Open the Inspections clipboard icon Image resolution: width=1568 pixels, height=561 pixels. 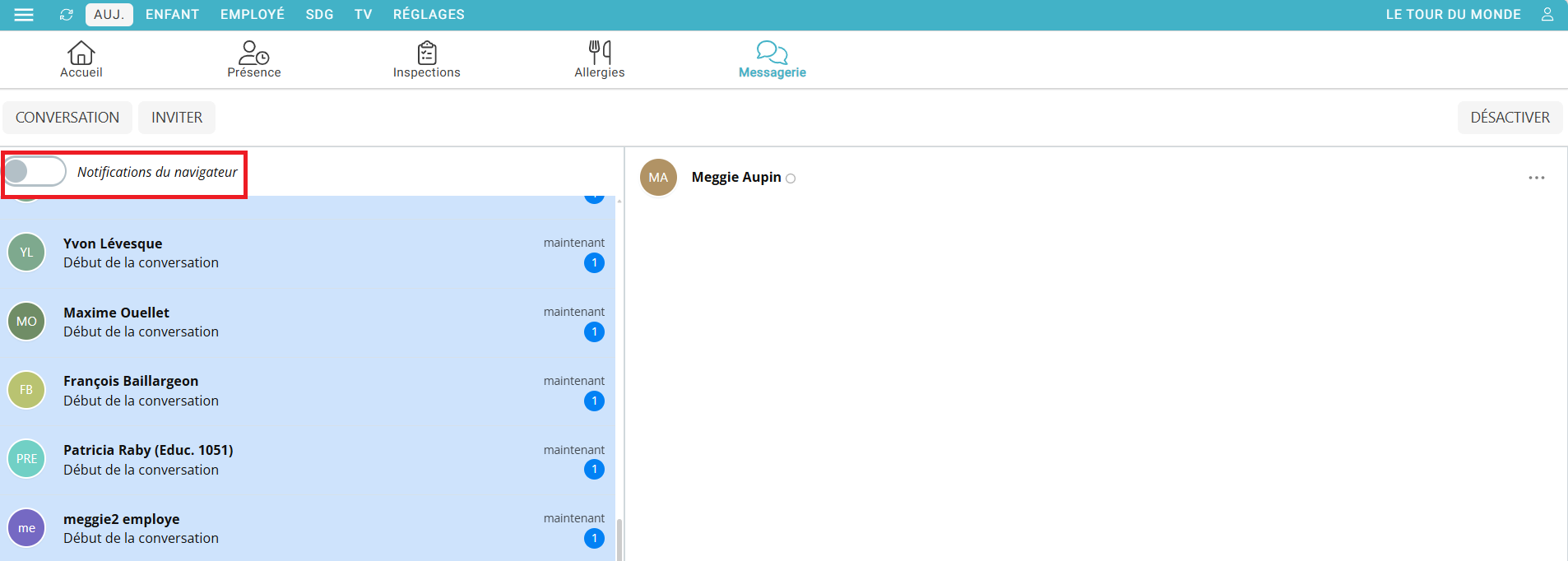[x=426, y=53]
